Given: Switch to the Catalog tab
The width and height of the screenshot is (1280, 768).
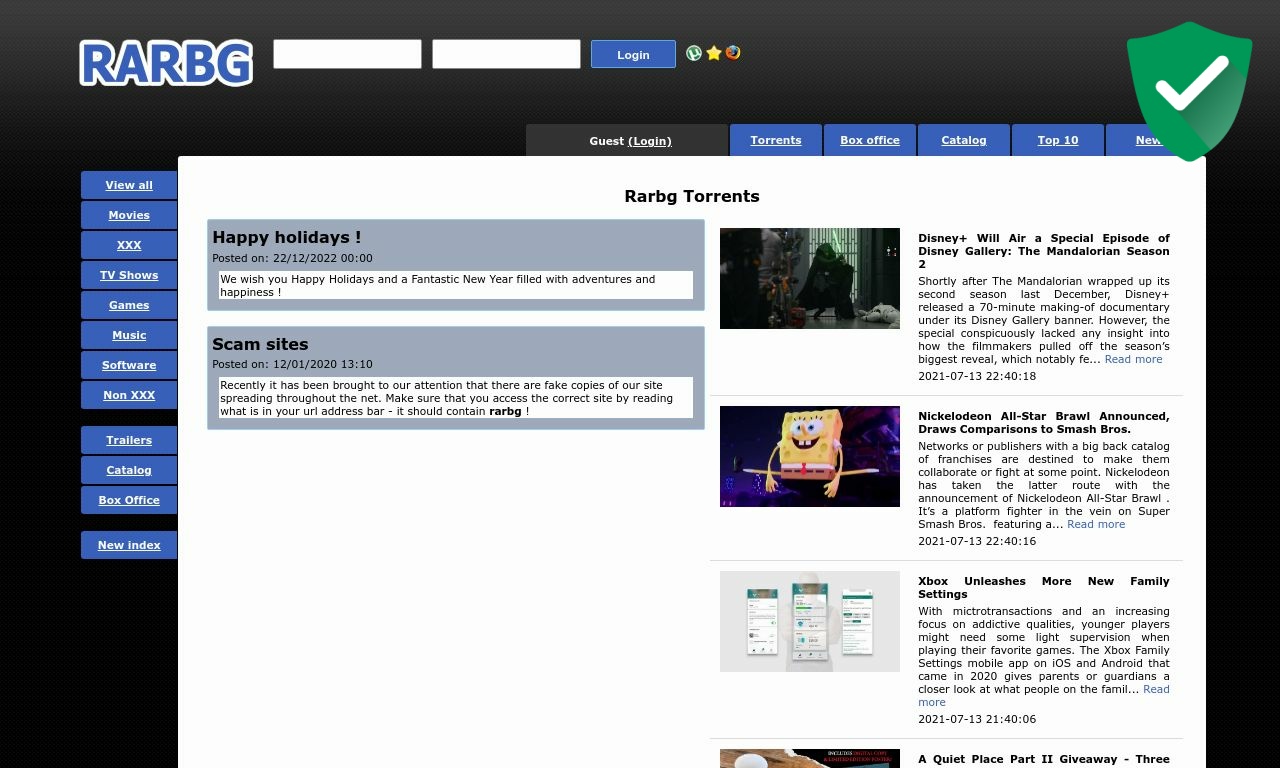Looking at the screenshot, I should coord(964,140).
